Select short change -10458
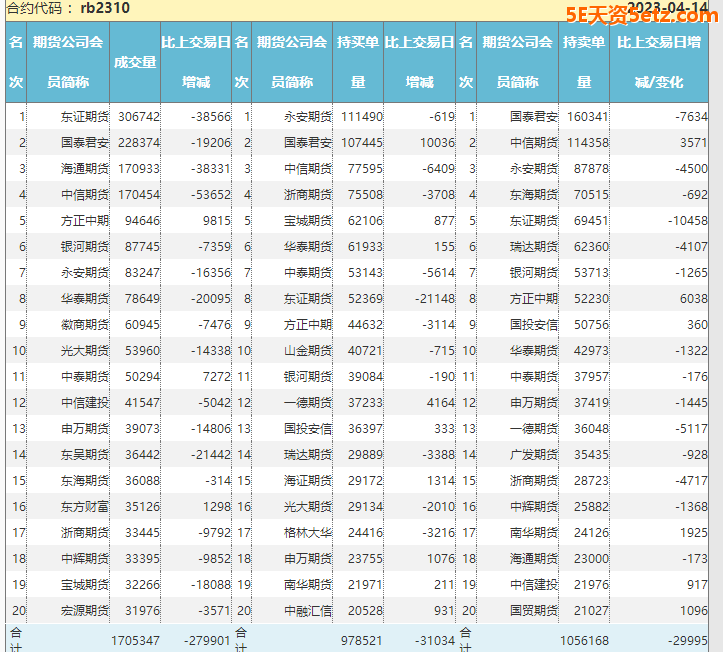Screen dimensions: 723x652 687,221
